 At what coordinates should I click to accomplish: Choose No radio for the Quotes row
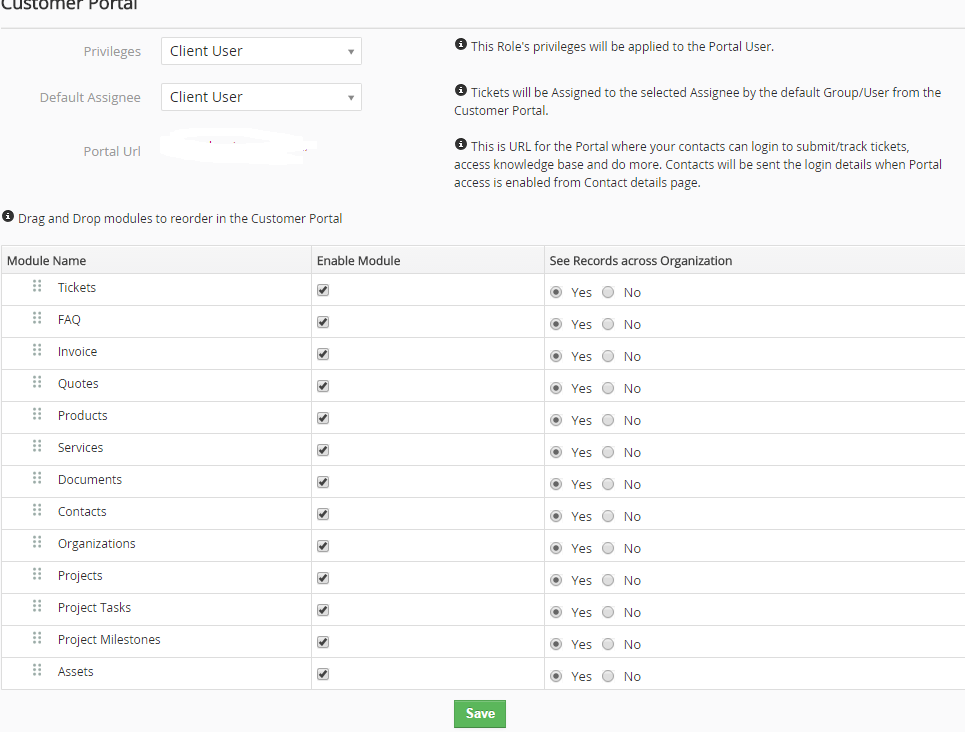[x=608, y=388]
